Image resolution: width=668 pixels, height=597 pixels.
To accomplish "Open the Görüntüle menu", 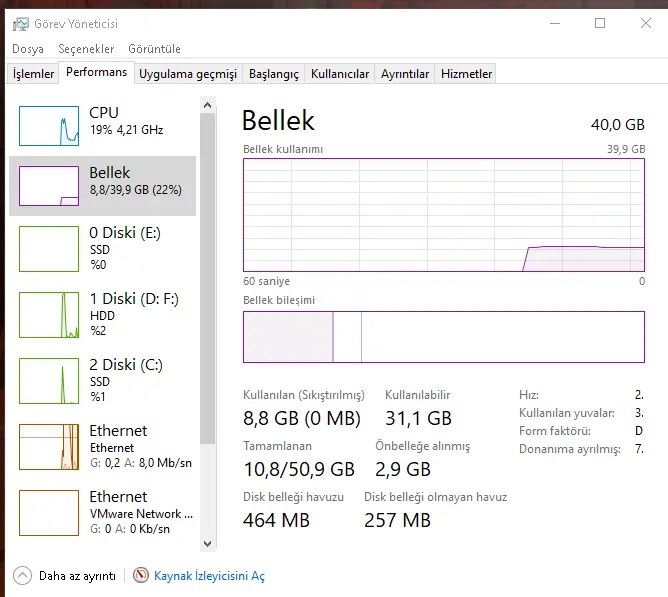I will (x=154, y=49).
